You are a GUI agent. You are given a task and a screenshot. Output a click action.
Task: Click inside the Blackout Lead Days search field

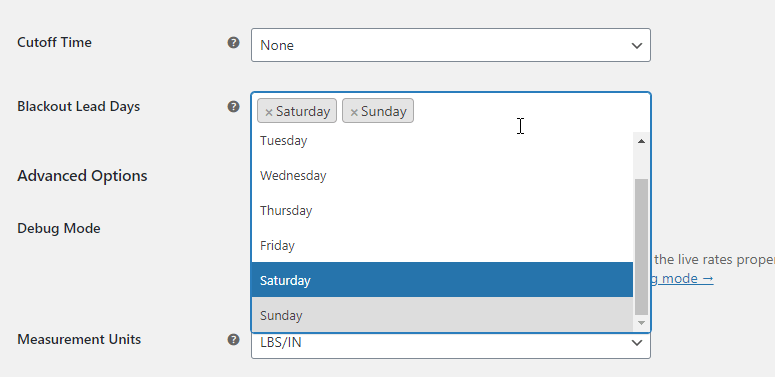[531, 111]
